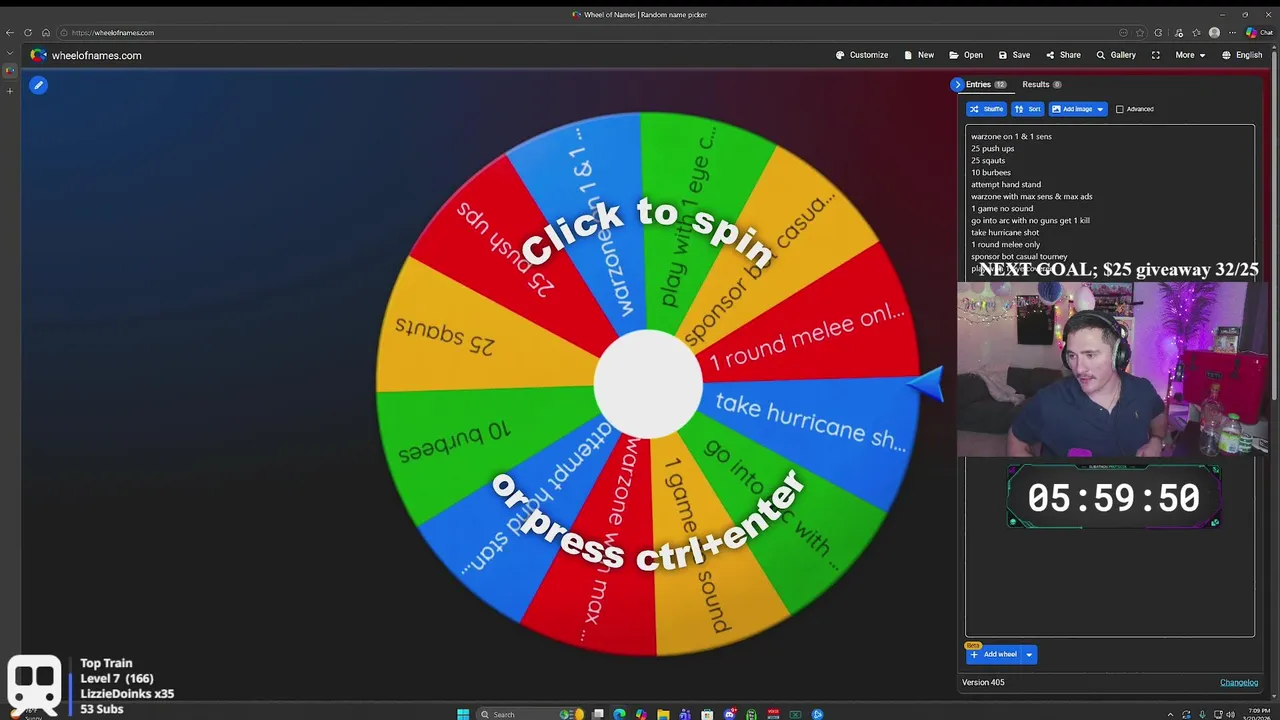Switch to the Results tab

point(1041,84)
